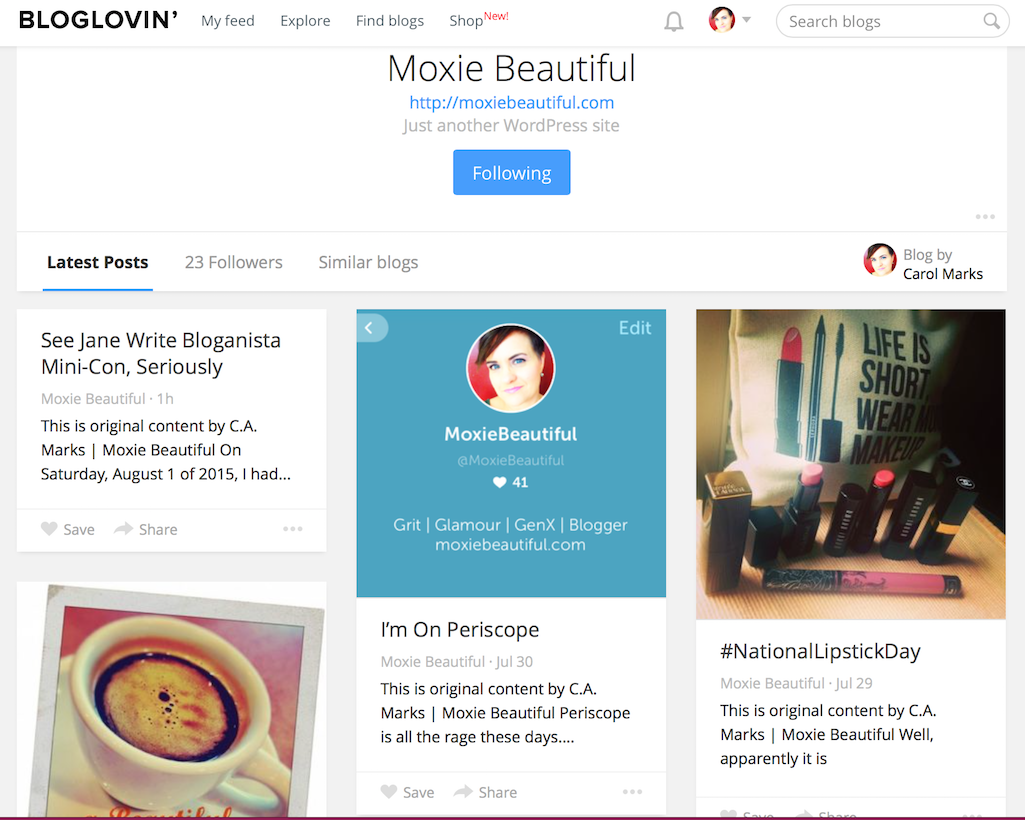
Task: Open more options on I'm On Periscope post
Action: (x=632, y=792)
